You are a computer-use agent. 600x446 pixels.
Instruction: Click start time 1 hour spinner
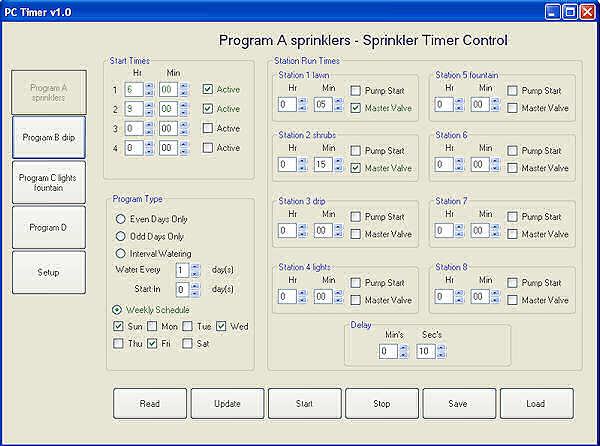[x=149, y=90]
